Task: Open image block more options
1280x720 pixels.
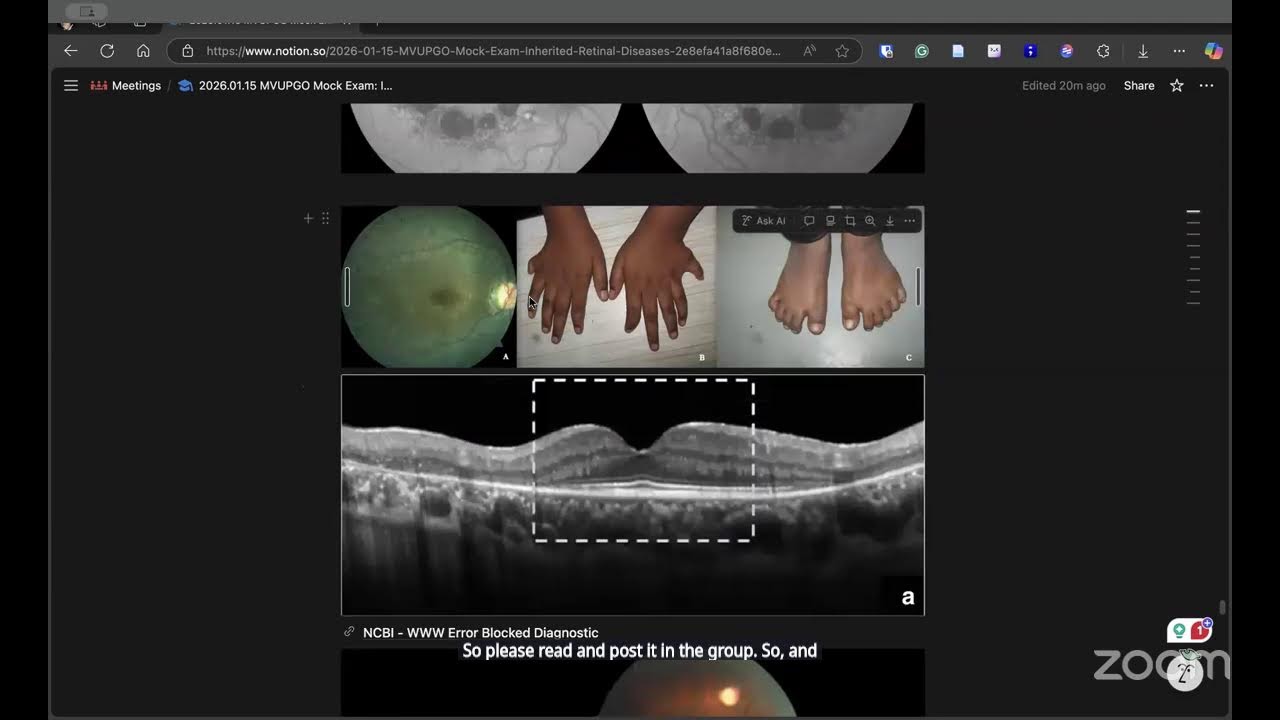Action: pyautogui.click(x=909, y=221)
